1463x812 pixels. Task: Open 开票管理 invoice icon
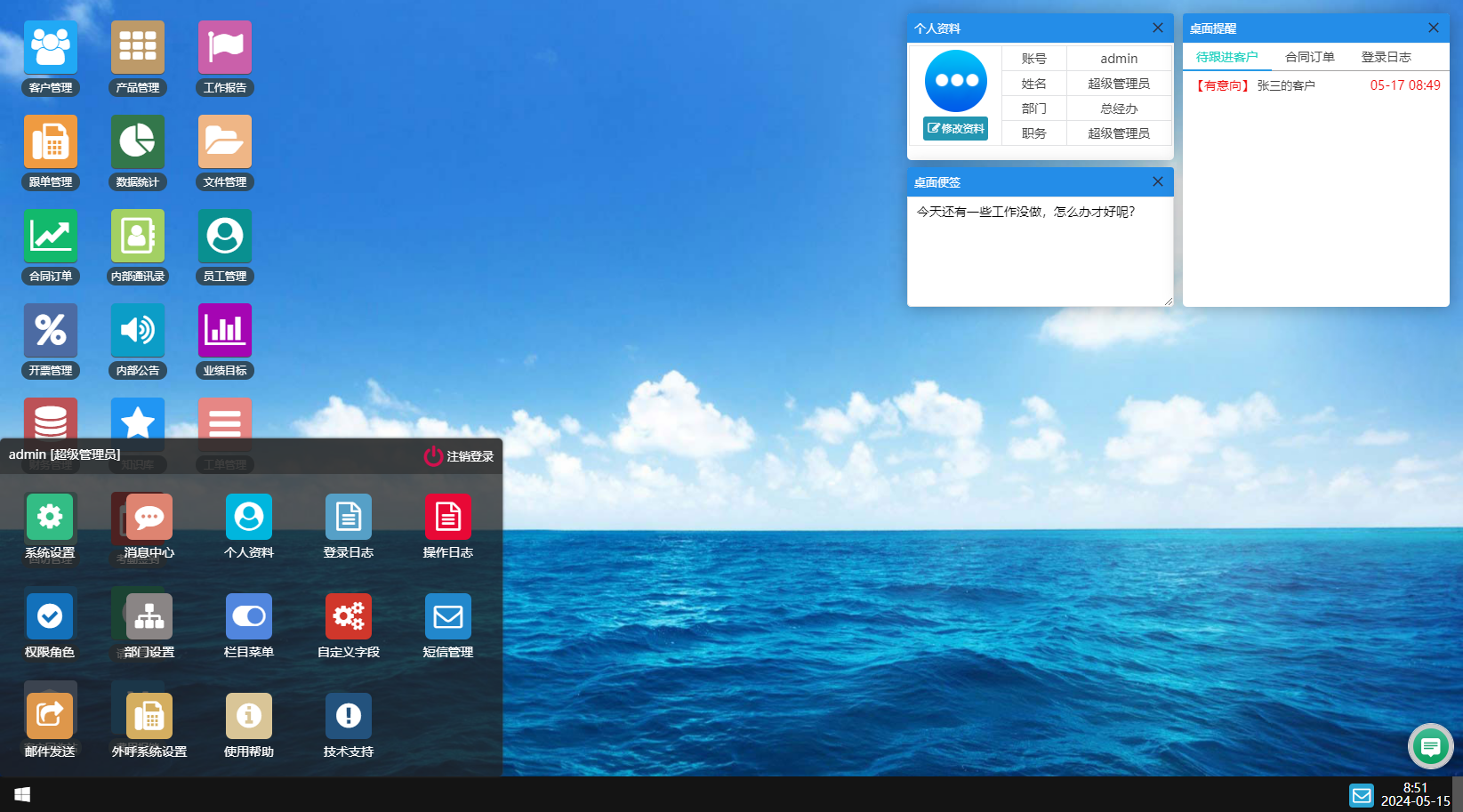tap(51, 331)
